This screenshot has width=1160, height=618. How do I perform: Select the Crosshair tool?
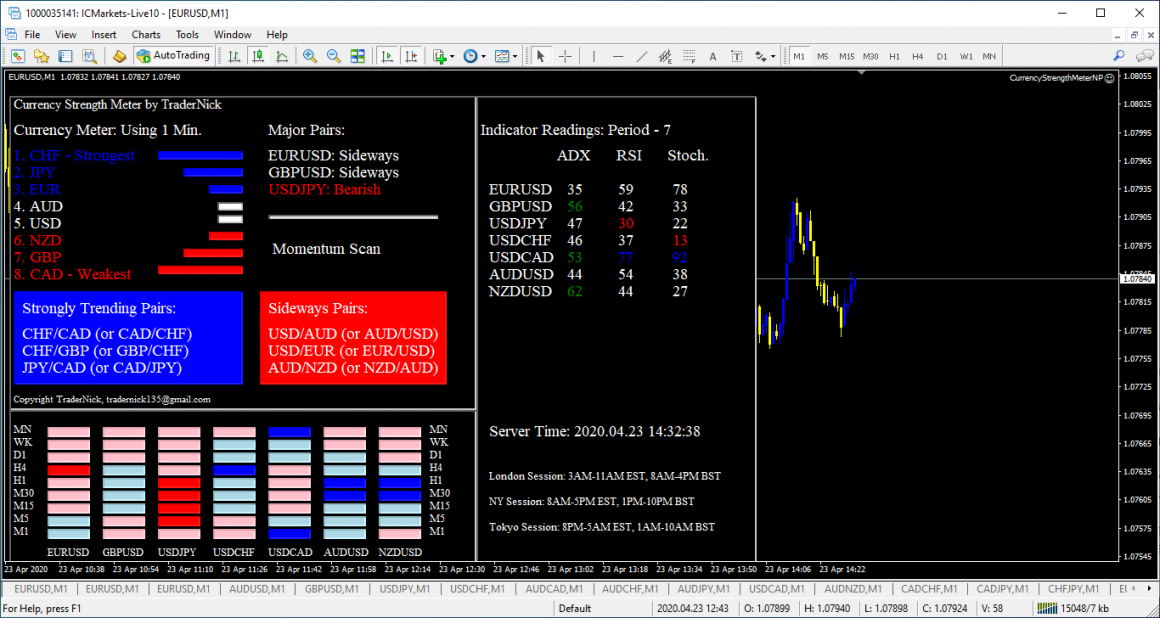pos(566,56)
